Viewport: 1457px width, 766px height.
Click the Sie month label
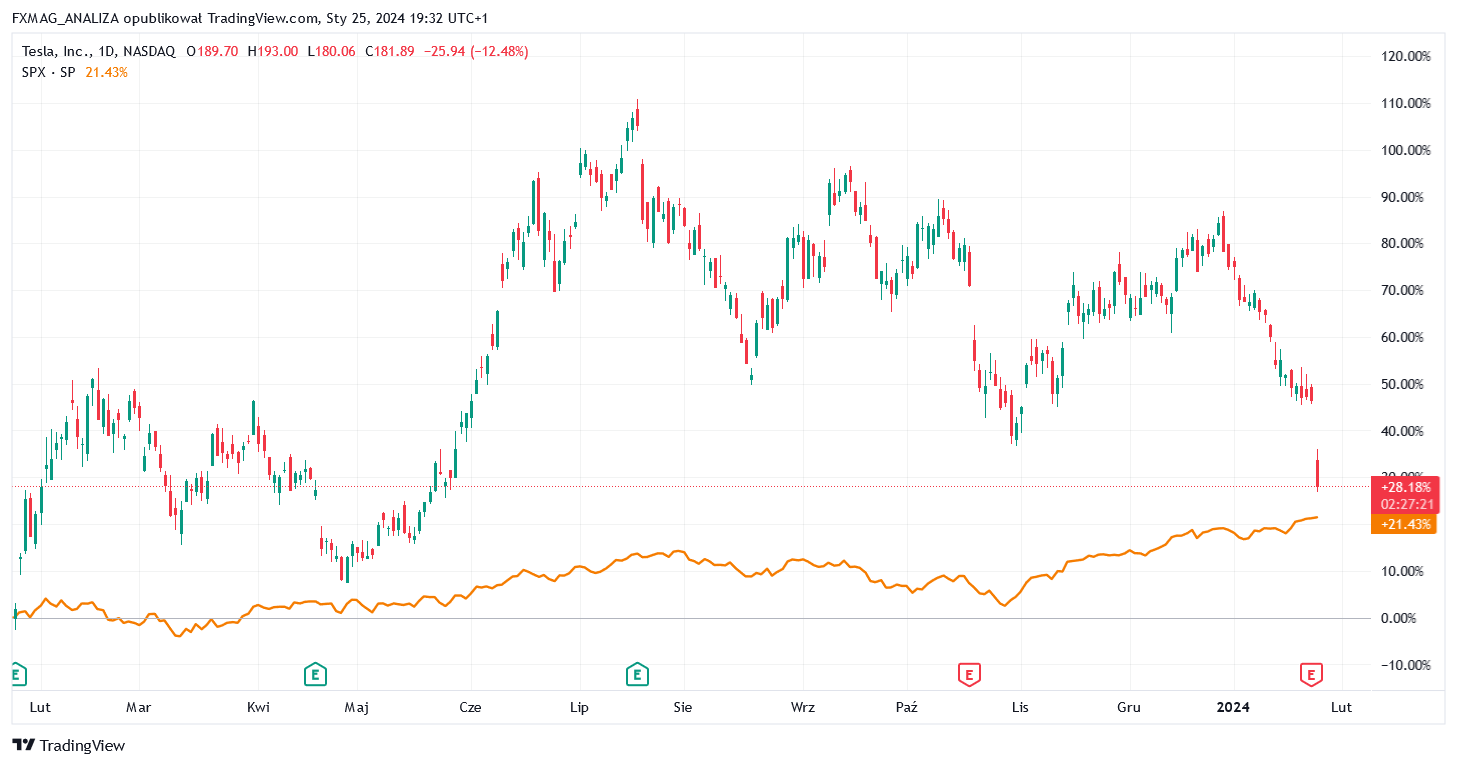683,707
